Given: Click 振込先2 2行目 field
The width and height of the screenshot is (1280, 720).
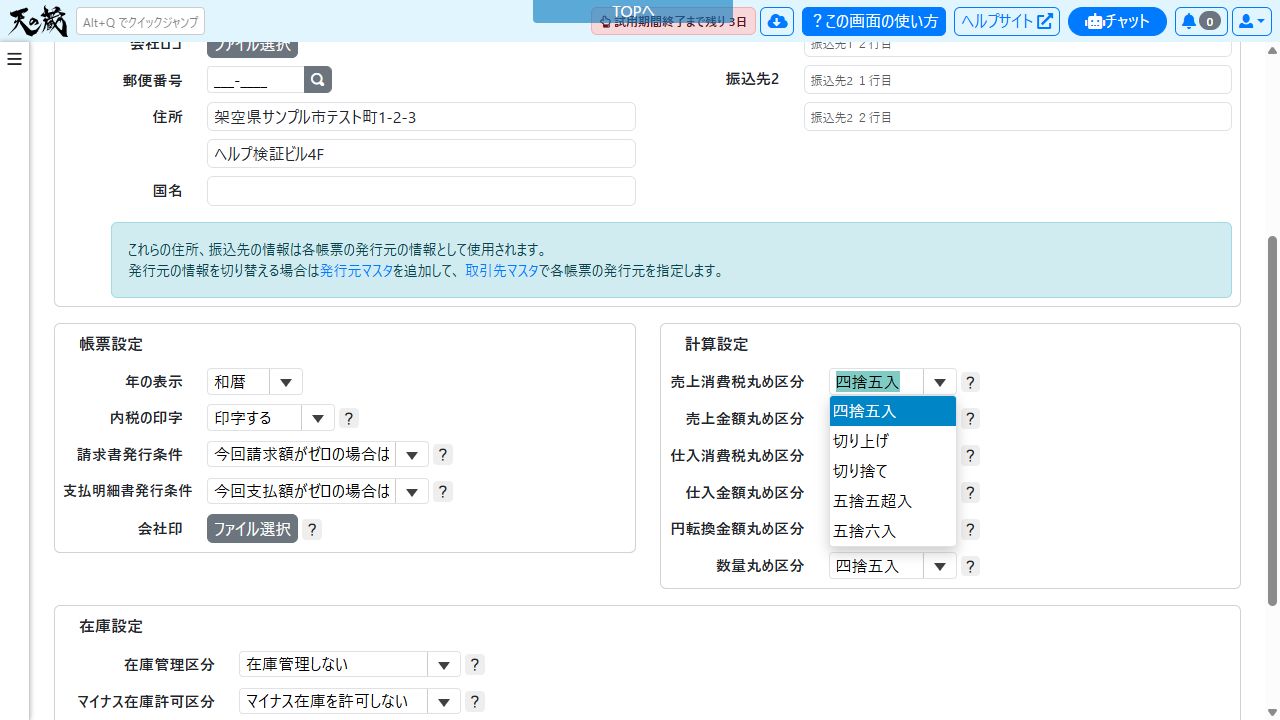Looking at the screenshot, I should tap(1017, 117).
